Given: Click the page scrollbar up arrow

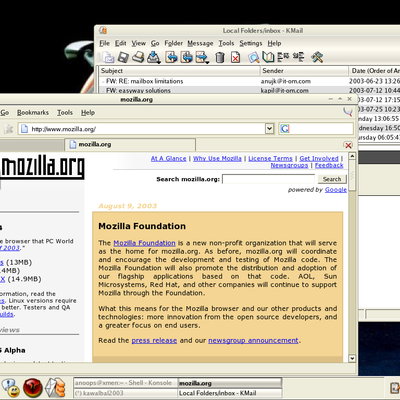Looking at the screenshot, I should coord(352,156).
